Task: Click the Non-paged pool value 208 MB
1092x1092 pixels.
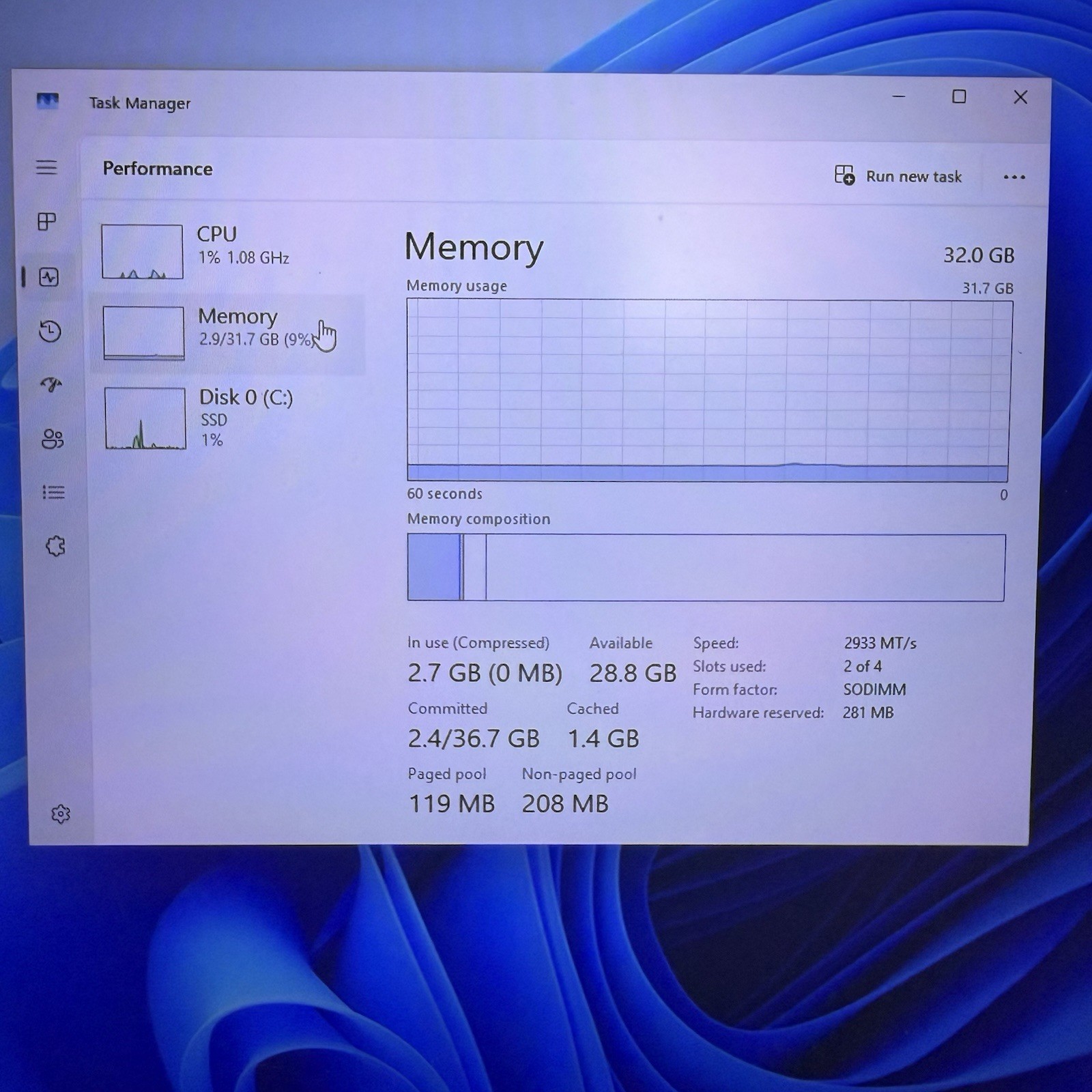Action: pos(565,803)
